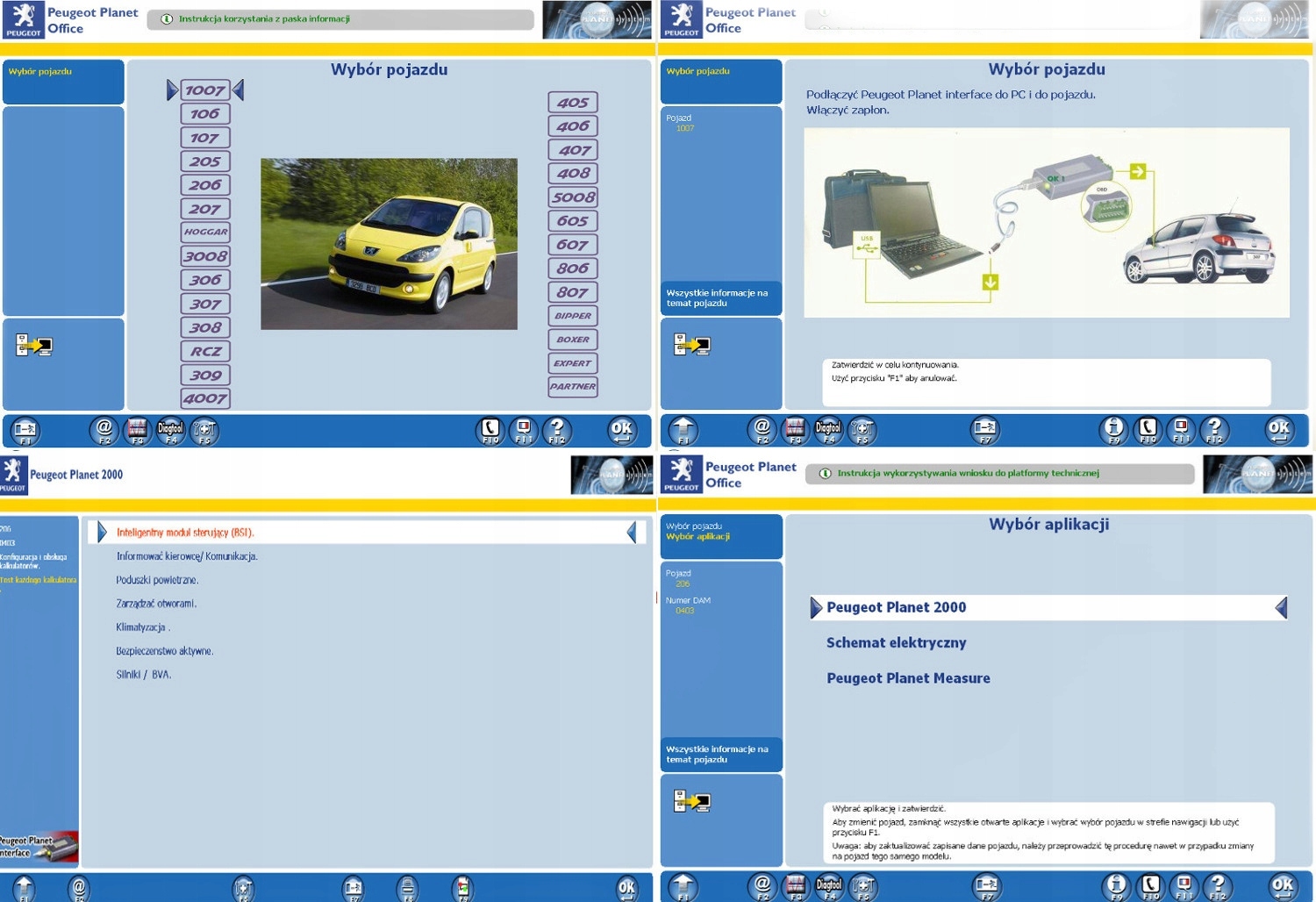
Task: Click 'Wybór pojazdu' in the vehicle list sidebar
Action: pyautogui.click(x=40, y=71)
